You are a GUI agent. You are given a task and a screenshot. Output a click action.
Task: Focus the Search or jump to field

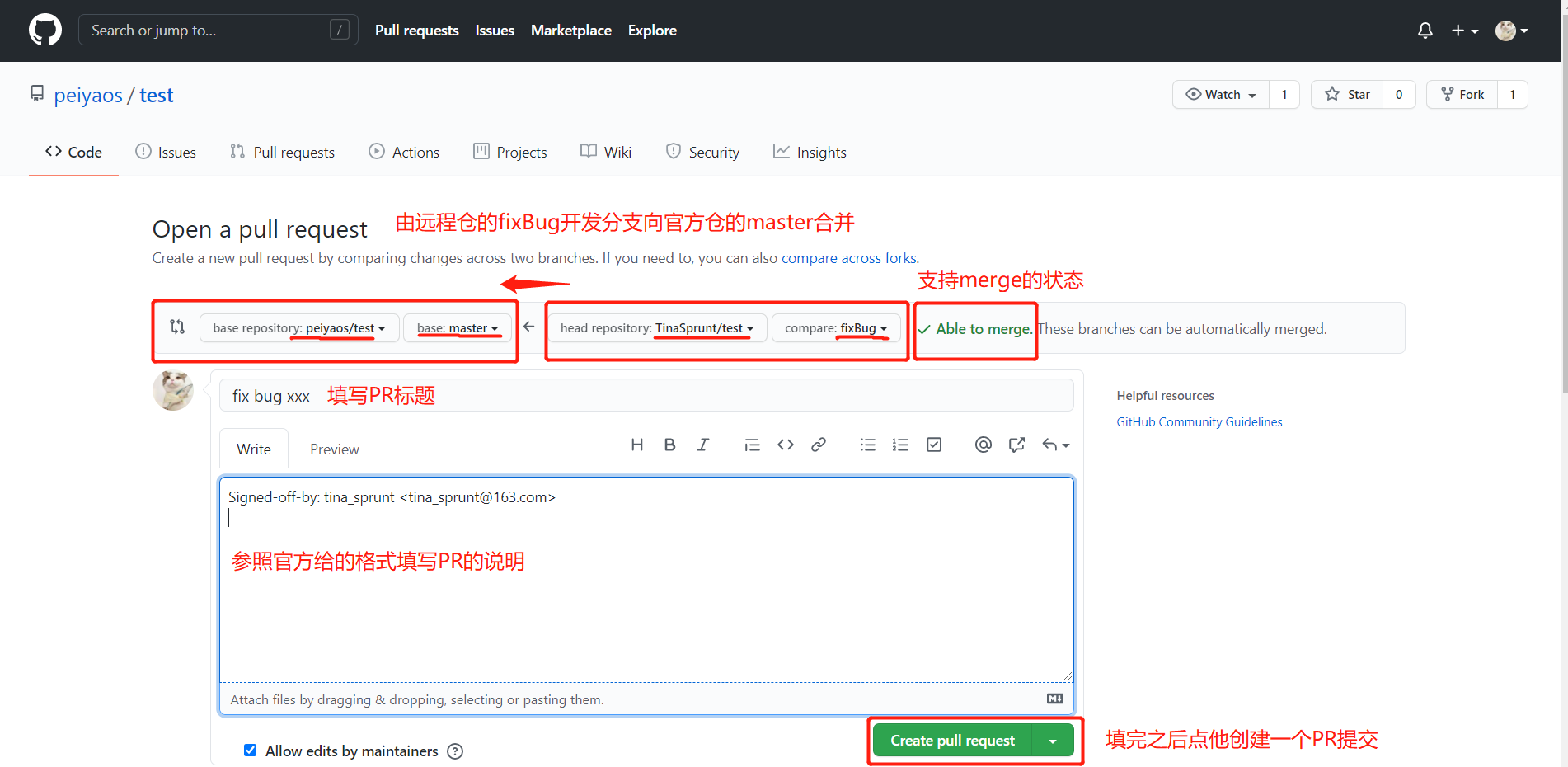pos(218,30)
